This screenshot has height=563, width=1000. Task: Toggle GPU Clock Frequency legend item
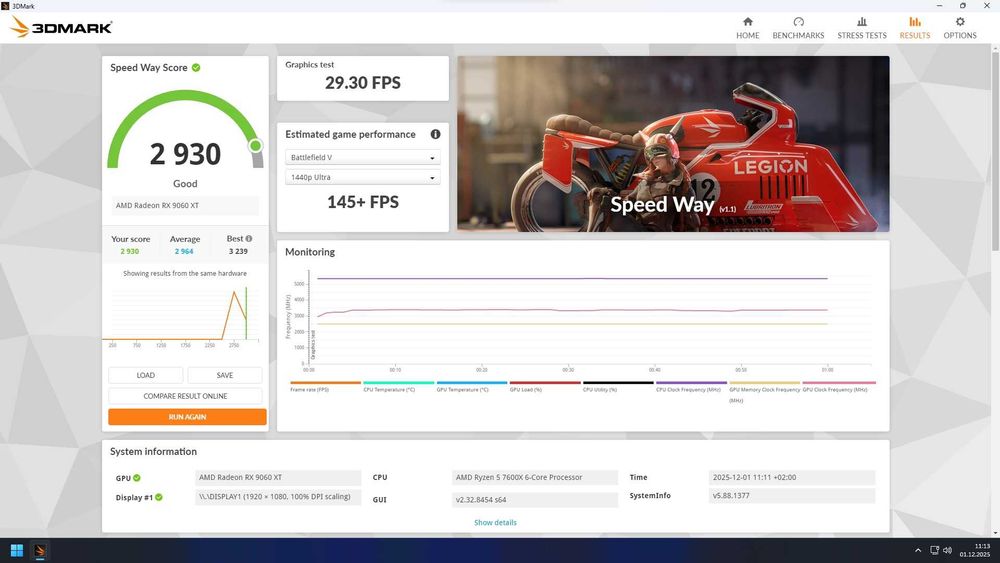[x=838, y=386]
